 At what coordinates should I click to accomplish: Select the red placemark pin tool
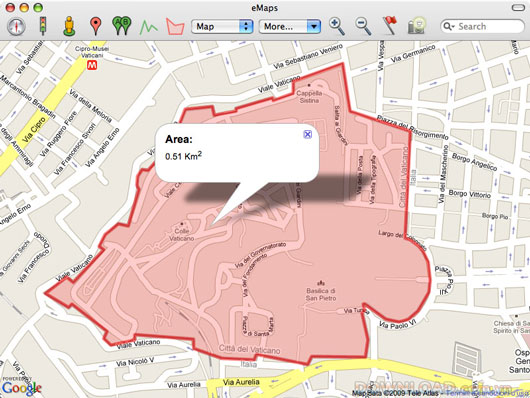(x=96, y=26)
